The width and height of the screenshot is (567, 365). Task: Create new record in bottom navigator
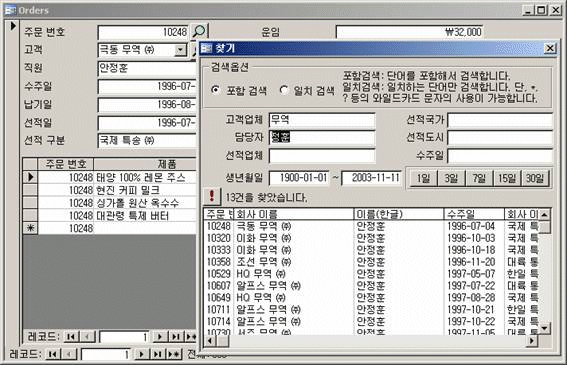[174, 354]
